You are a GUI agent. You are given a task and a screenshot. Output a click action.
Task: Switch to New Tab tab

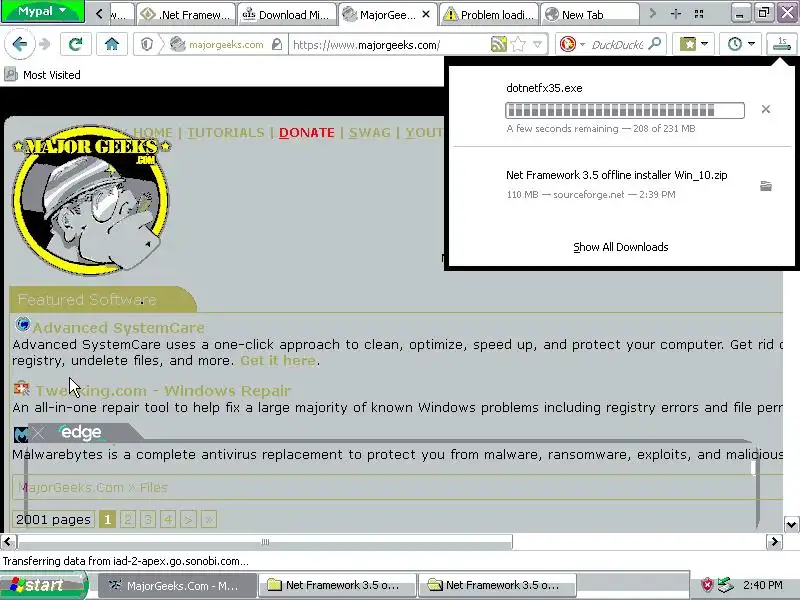click(590, 14)
